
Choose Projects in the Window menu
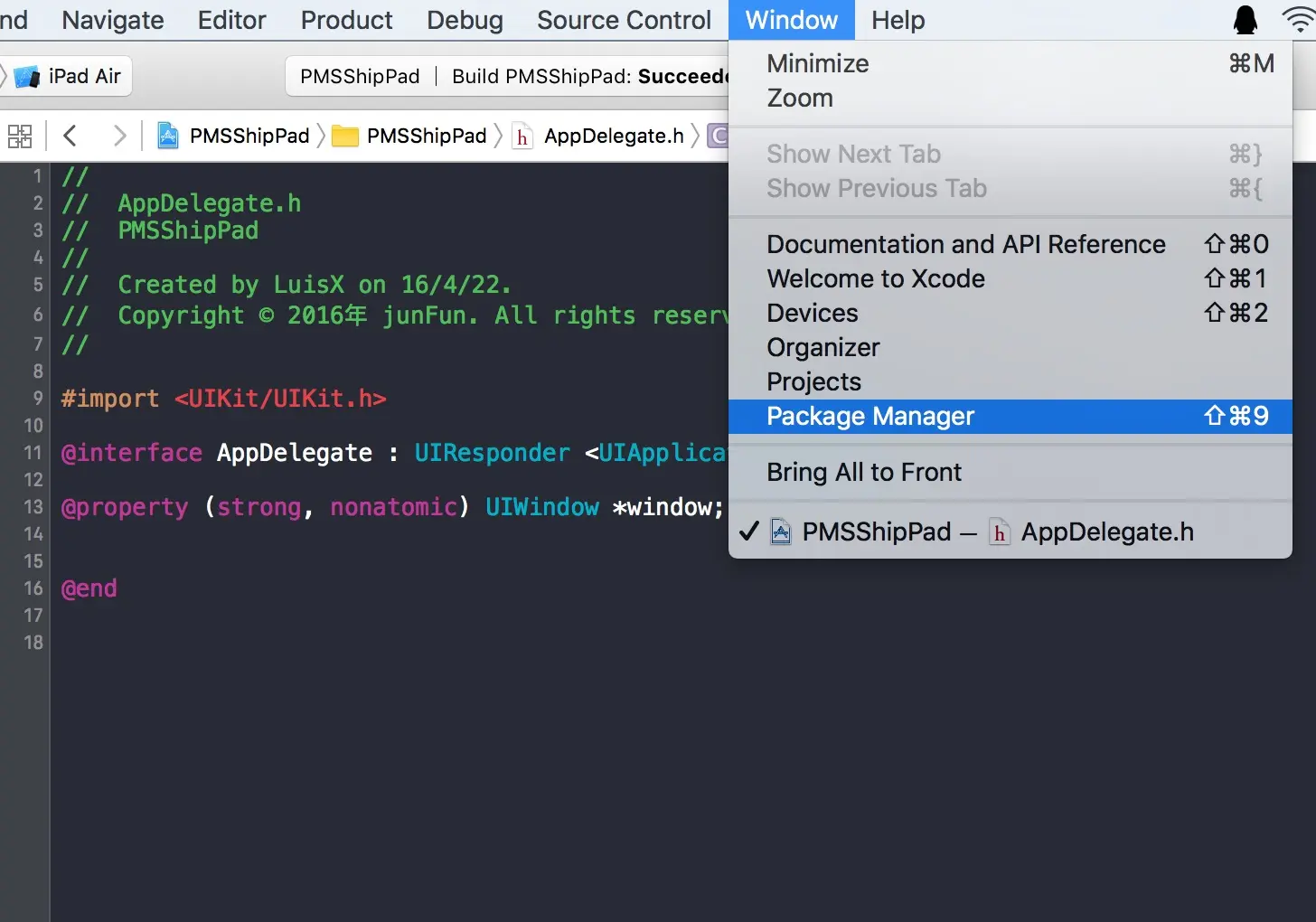click(x=1010, y=381)
